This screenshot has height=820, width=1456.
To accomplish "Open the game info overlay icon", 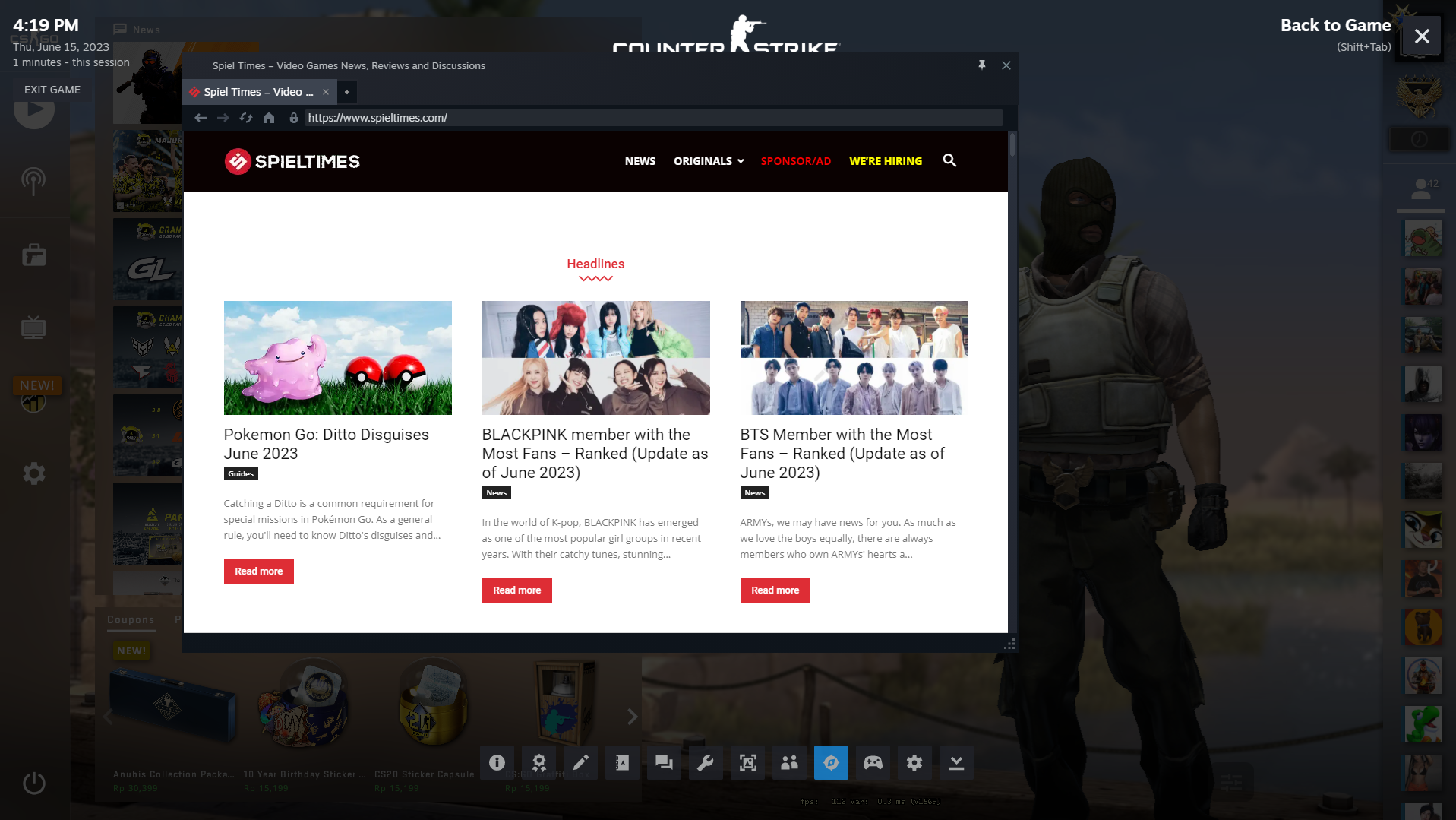I will (x=497, y=762).
